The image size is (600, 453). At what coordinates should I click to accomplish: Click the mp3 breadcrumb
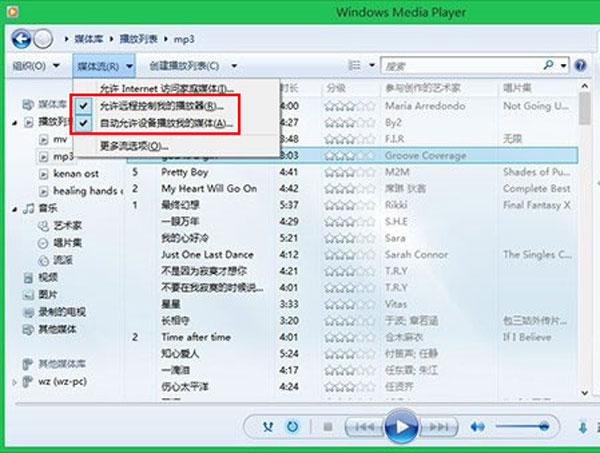[x=184, y=39]
